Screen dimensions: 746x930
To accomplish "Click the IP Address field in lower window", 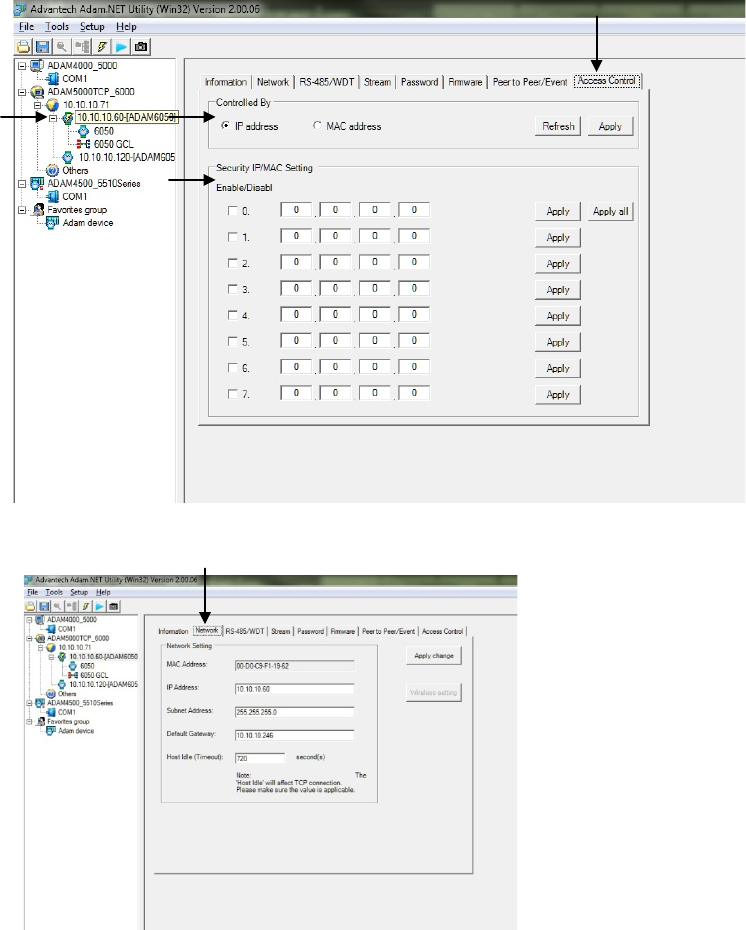I will (295, 689).
